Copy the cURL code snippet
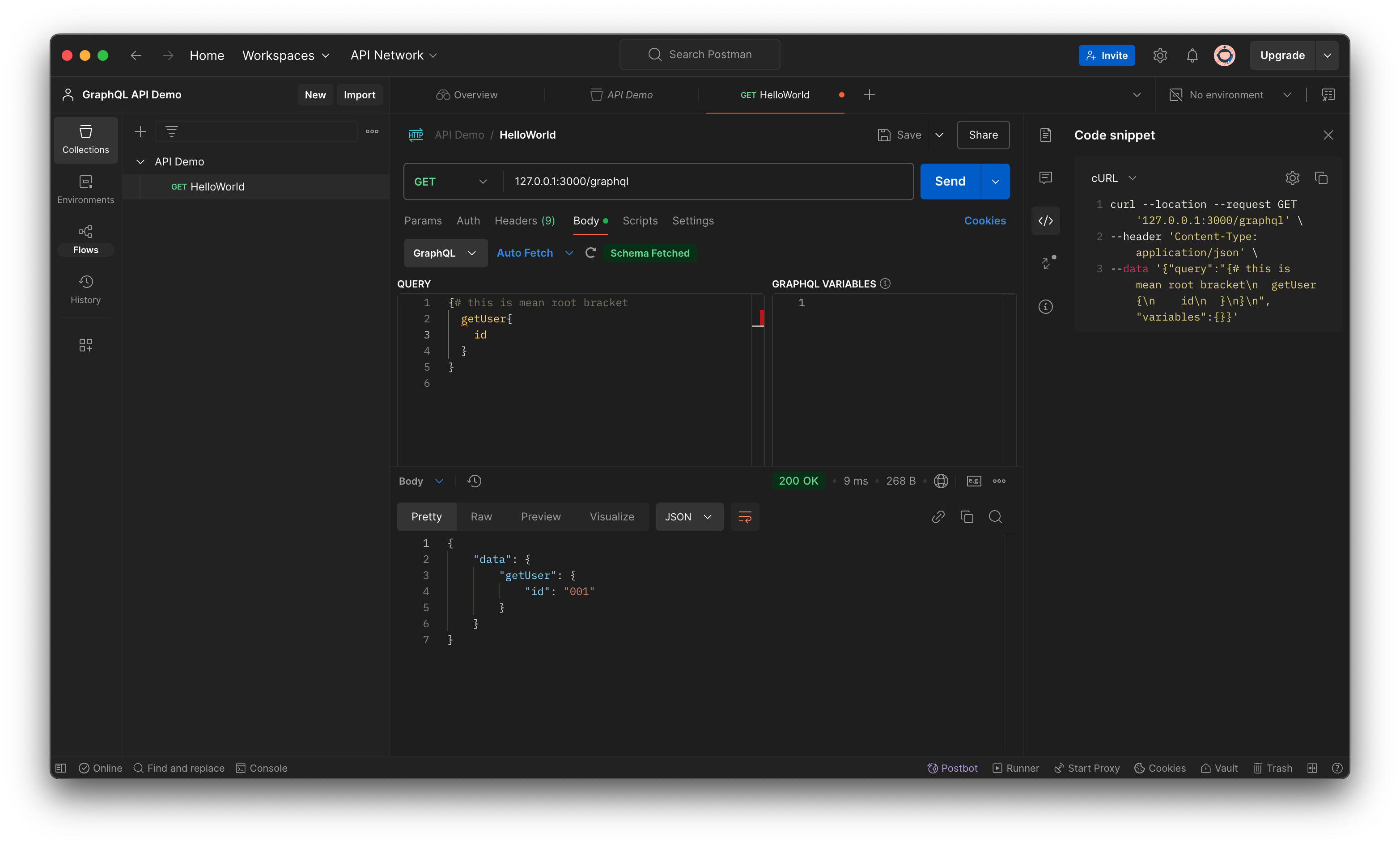The image size is (1400, 845). pos(1322,178)
